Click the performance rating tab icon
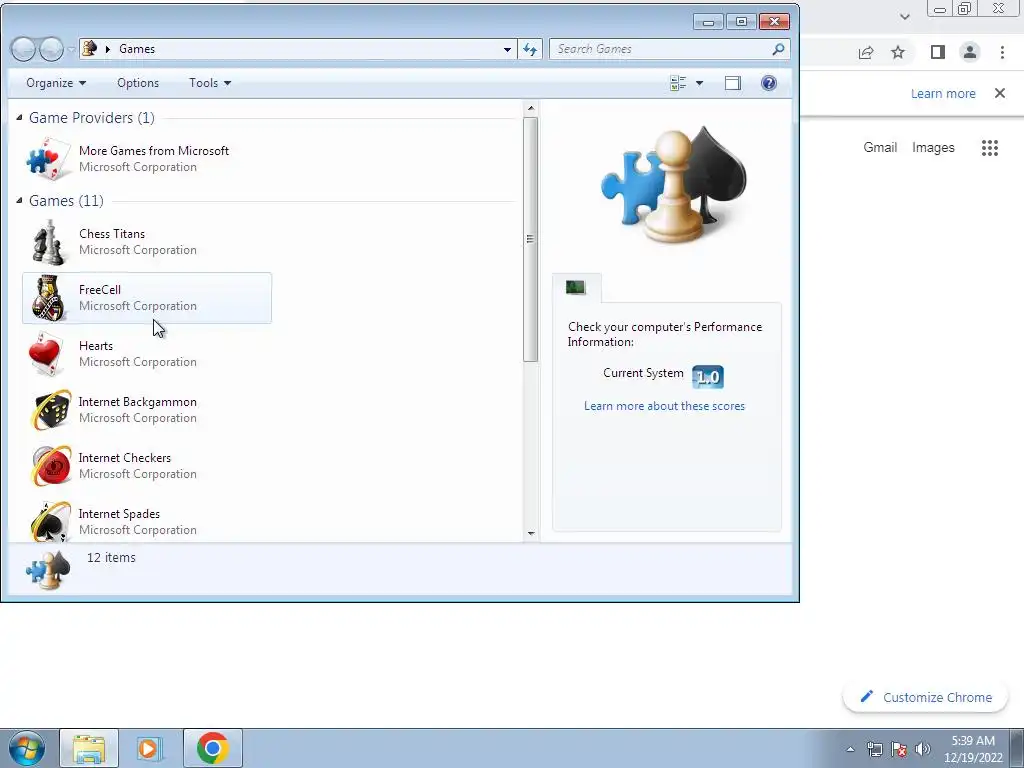This screenshot has width=1024, height=768. click(576, 287)
